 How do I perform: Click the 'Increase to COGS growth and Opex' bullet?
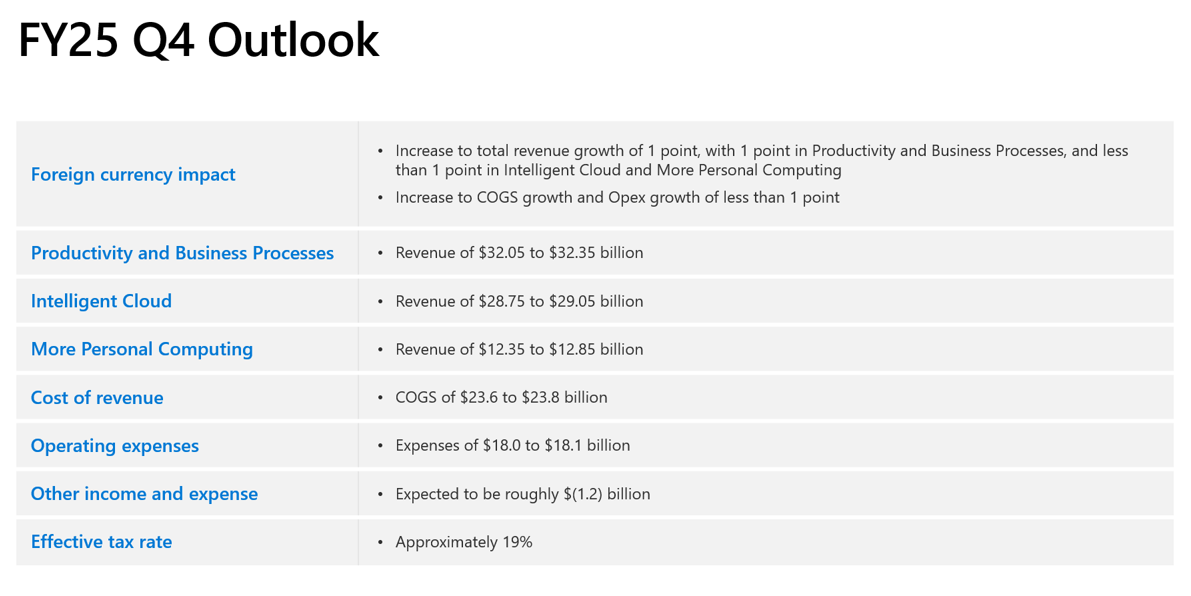tap(617, 197)
